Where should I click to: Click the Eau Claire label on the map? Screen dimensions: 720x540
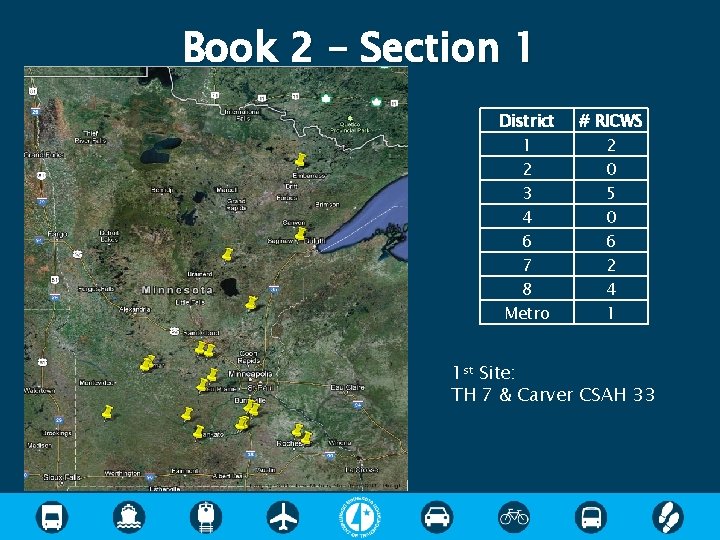click(x=348, y=387)
